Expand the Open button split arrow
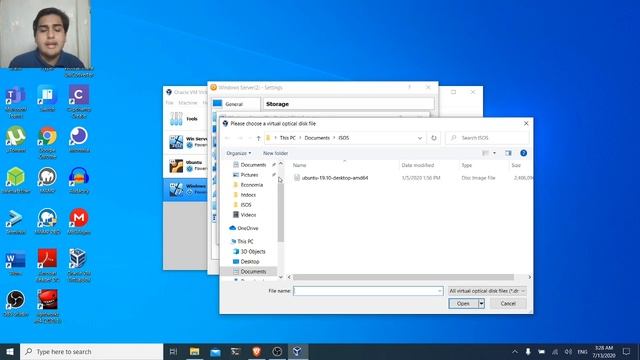The image size is (640, 360). [x=482, y=304]
